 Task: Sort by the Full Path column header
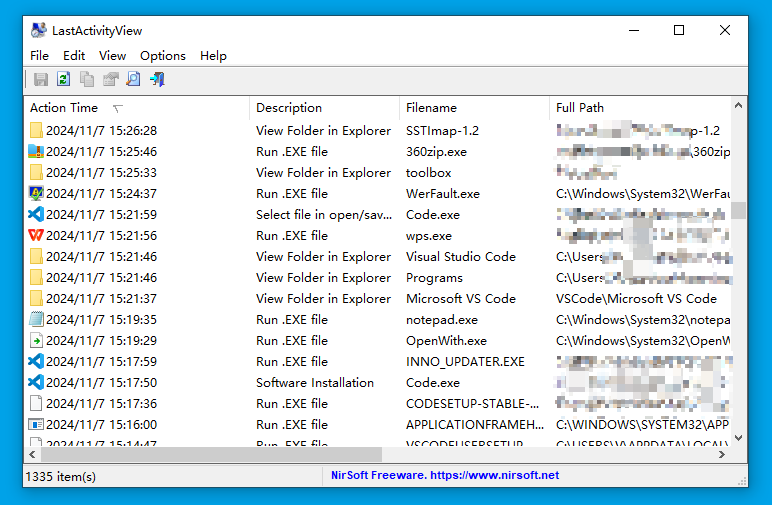coord(641,108)
